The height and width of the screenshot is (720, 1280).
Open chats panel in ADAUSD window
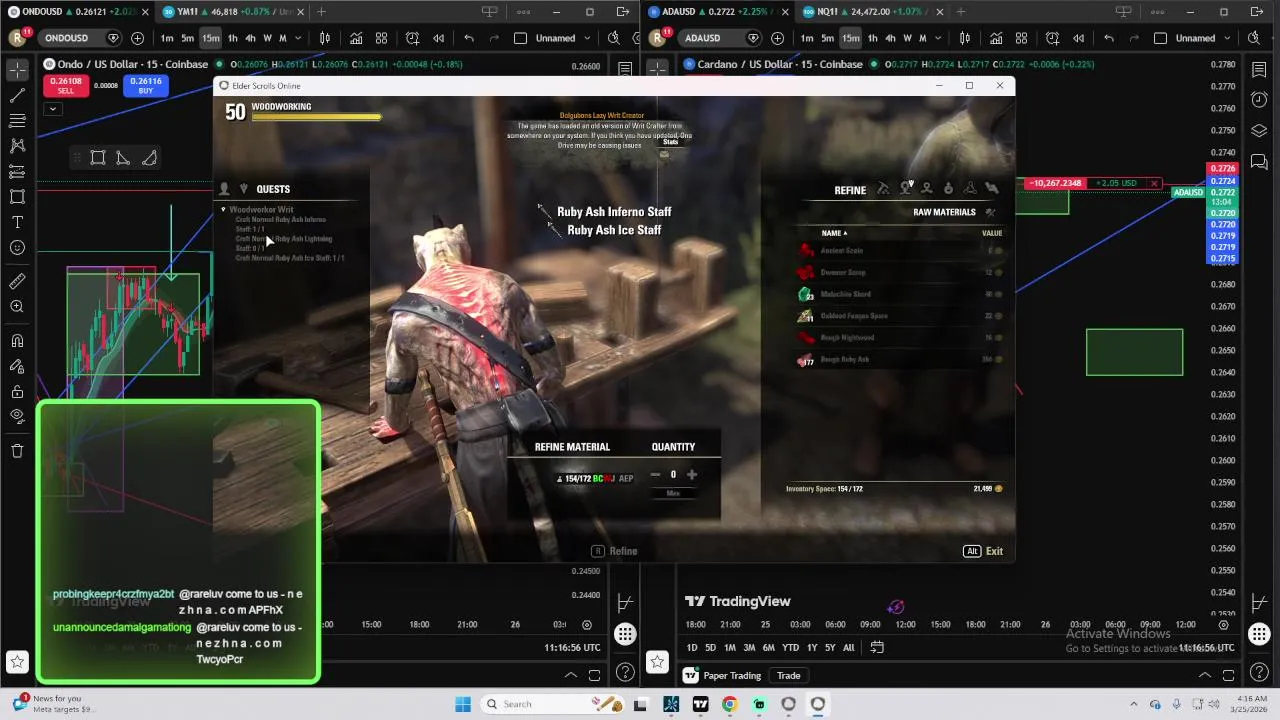pyautogui.click(x=1259, y=161)
